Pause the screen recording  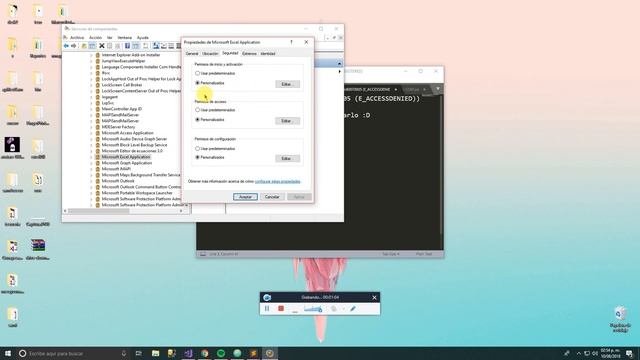tap(267, 309)
